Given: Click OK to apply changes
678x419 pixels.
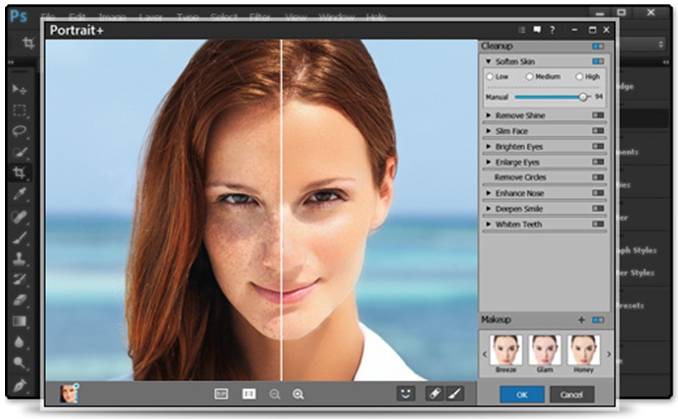Looking at the screenshot, I should pos(522,394).
